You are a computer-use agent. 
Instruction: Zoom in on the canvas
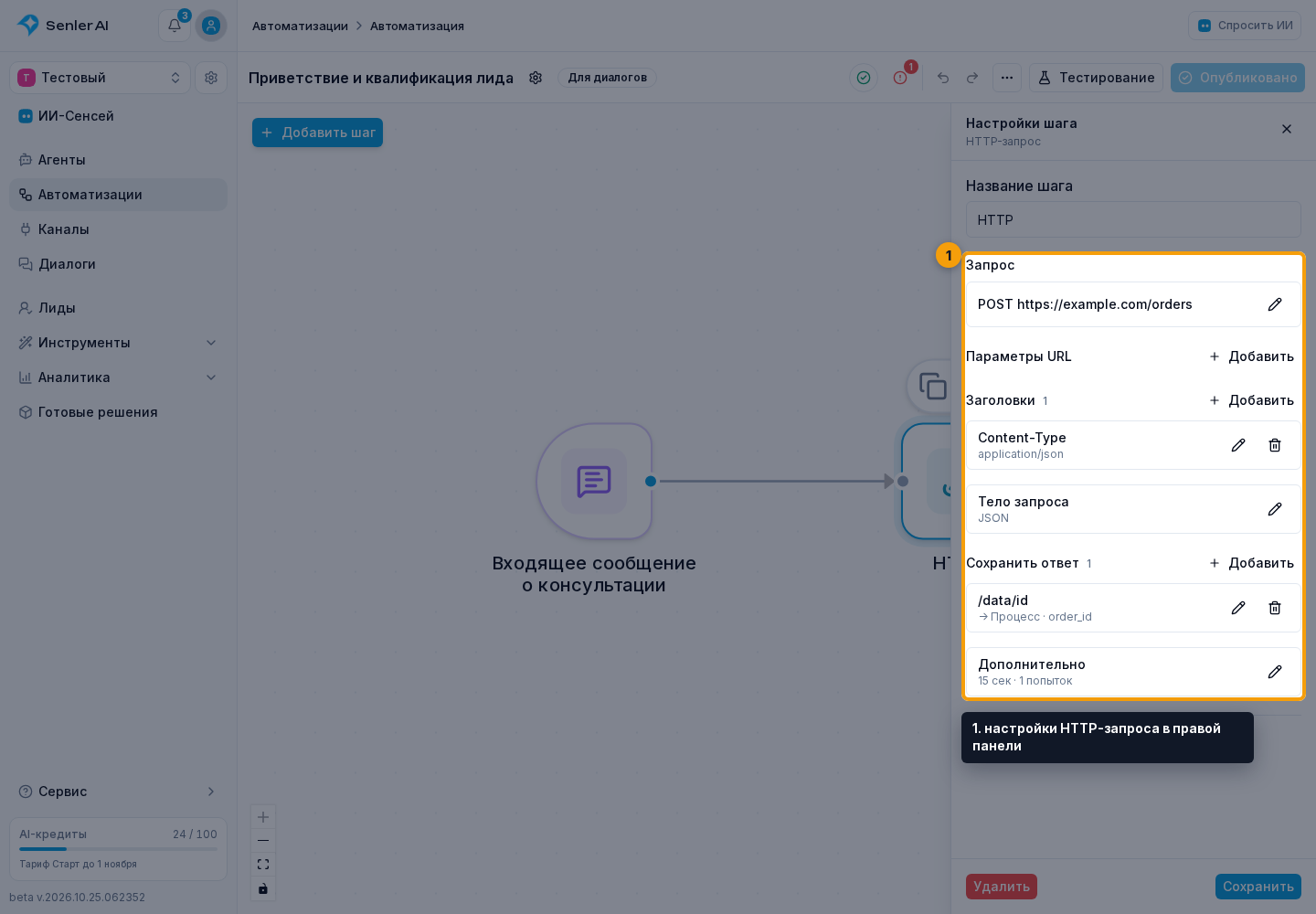tap(263, 817)
